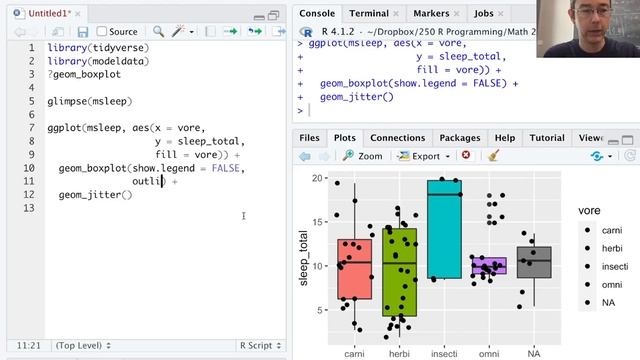Click the webcam video thumbnail

(588, 29)
